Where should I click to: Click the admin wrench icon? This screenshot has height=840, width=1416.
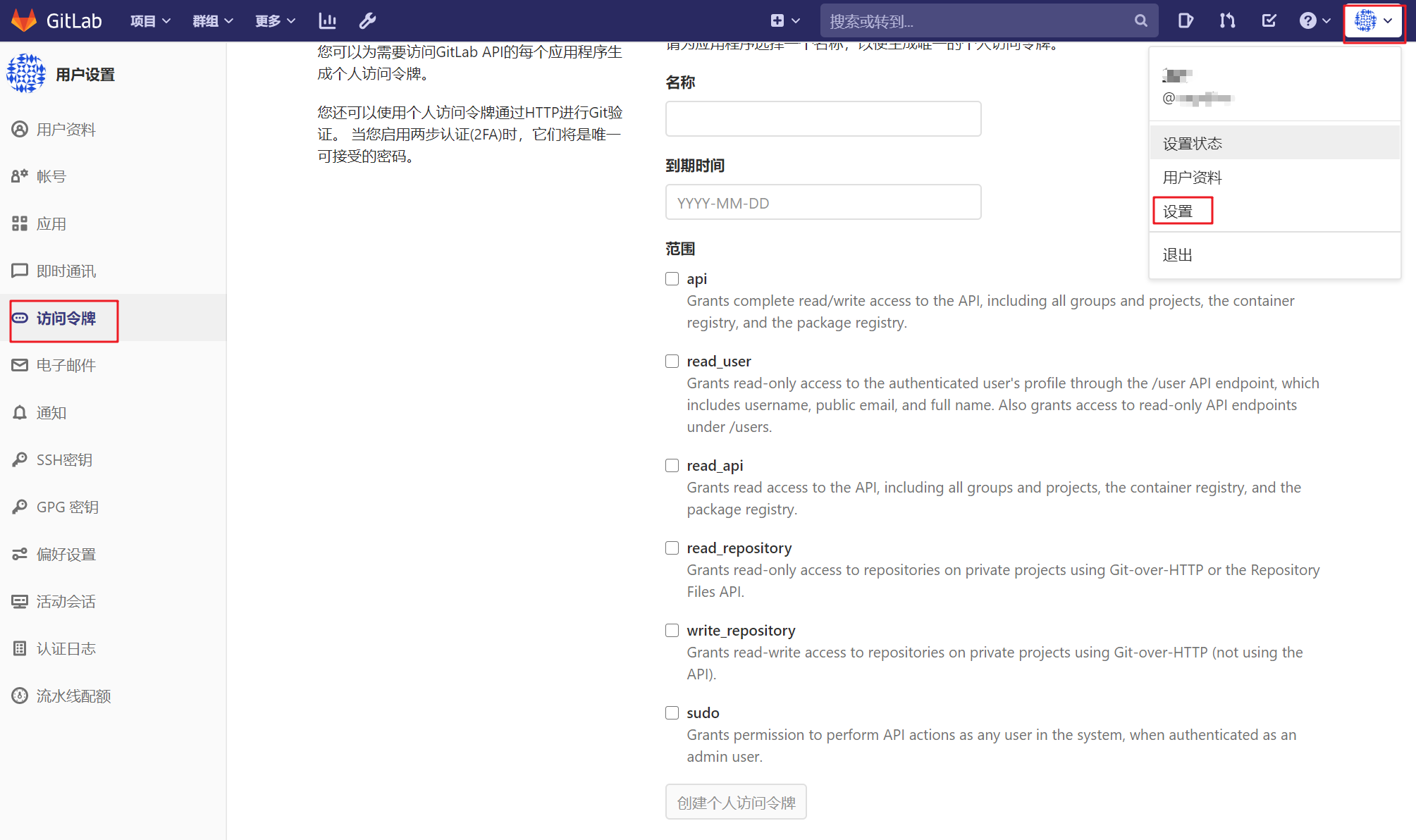click(367, 20)
